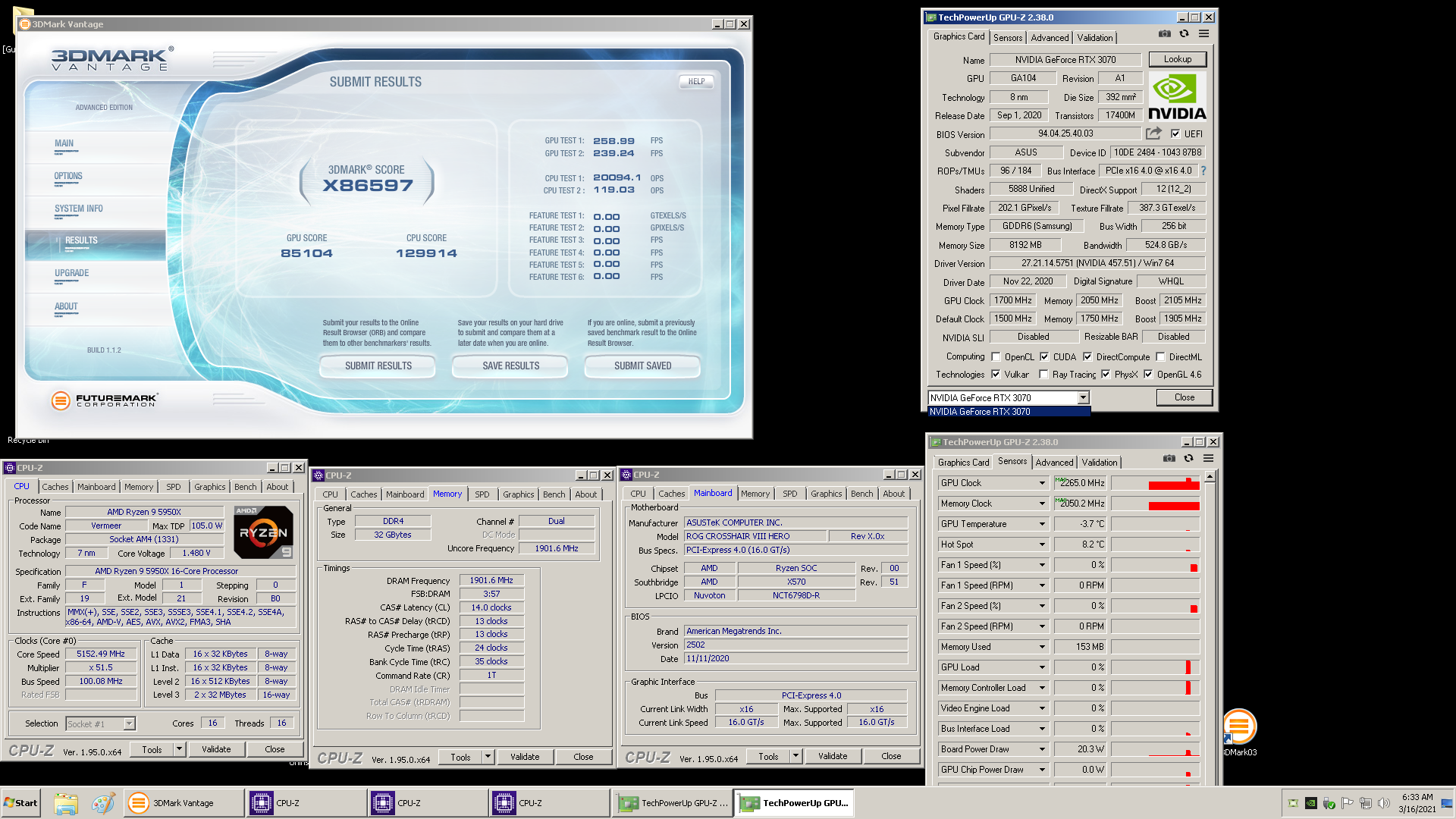Viewport: 1456px width, 819px height.
Task: Click the Bus Interface question mark icon
Action: click(x=1203, y=171)
